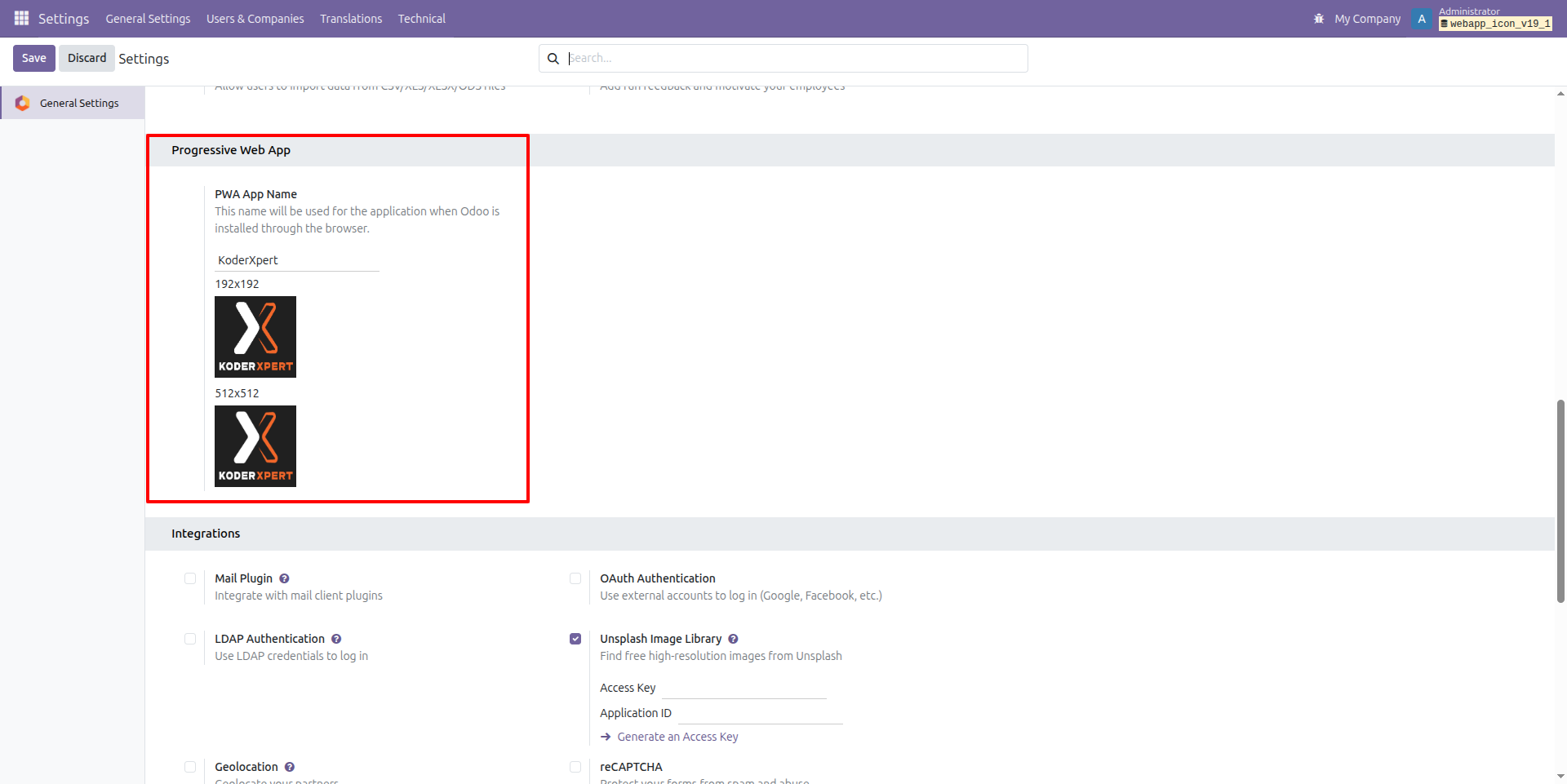Viewport: 1567px width, 784px height.
Task: Discard the settings changes
Action: [87, 58]
